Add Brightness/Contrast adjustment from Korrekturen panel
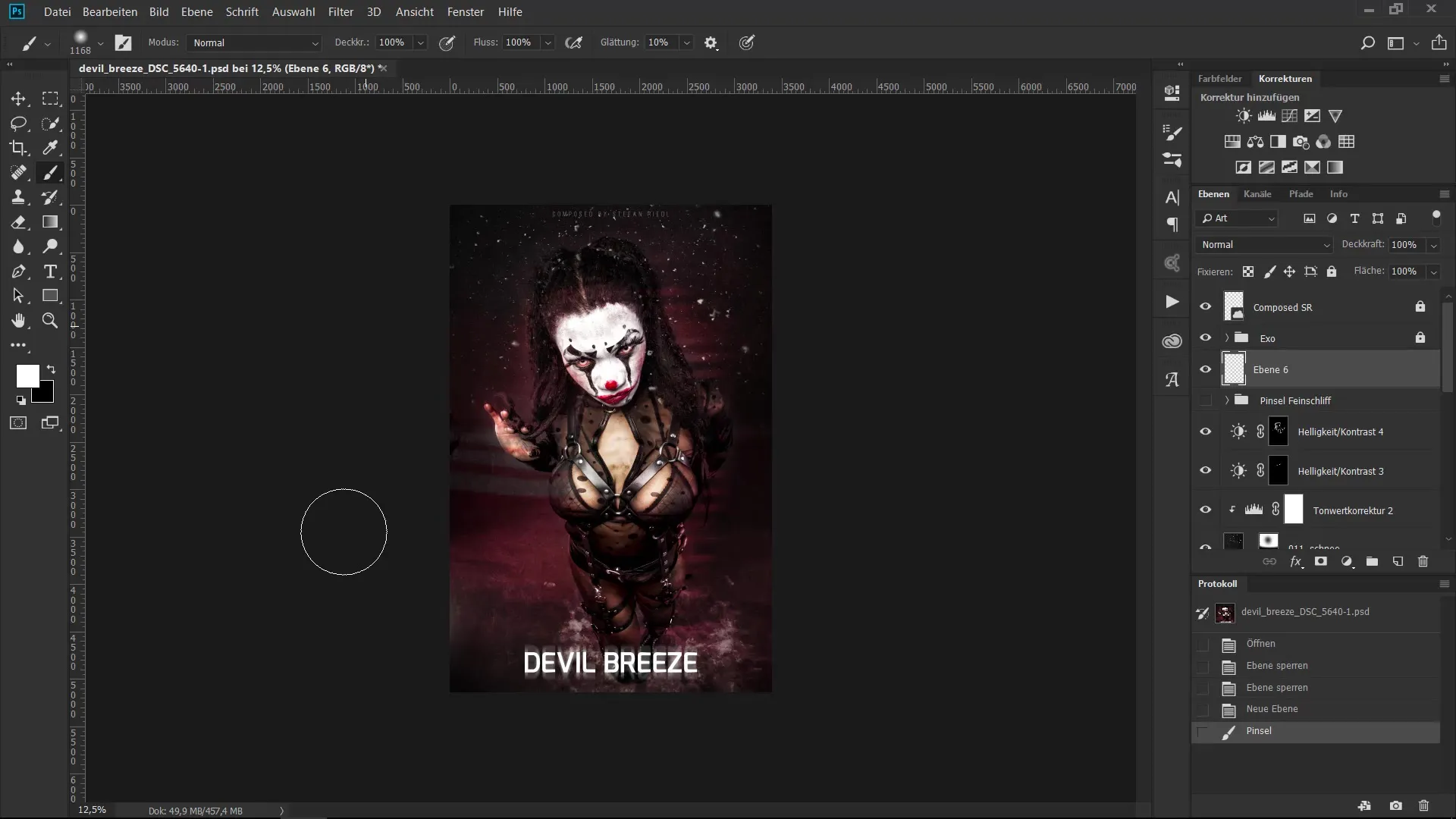 (1244, 116)
